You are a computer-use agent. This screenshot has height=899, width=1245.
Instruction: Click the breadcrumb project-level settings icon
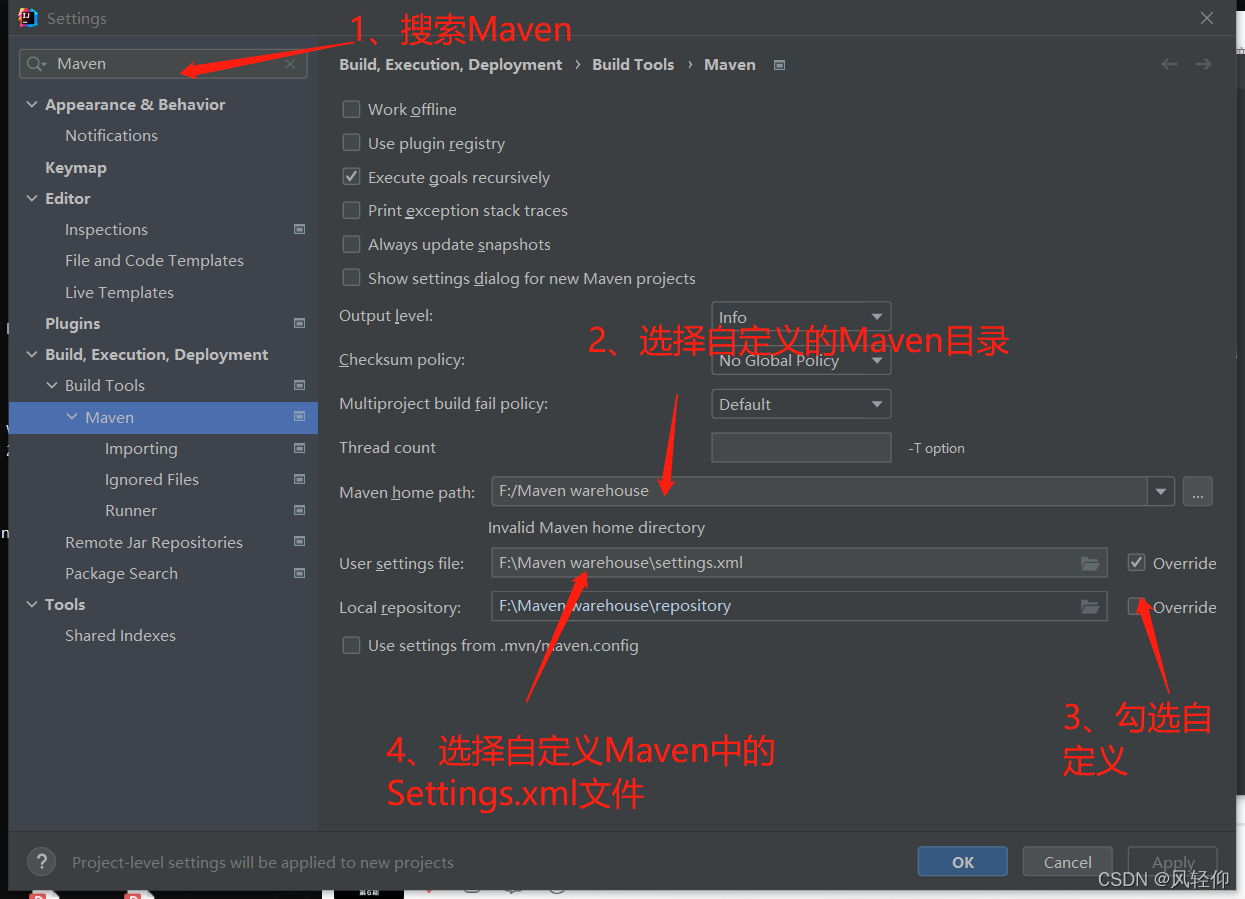click(780, 65)
